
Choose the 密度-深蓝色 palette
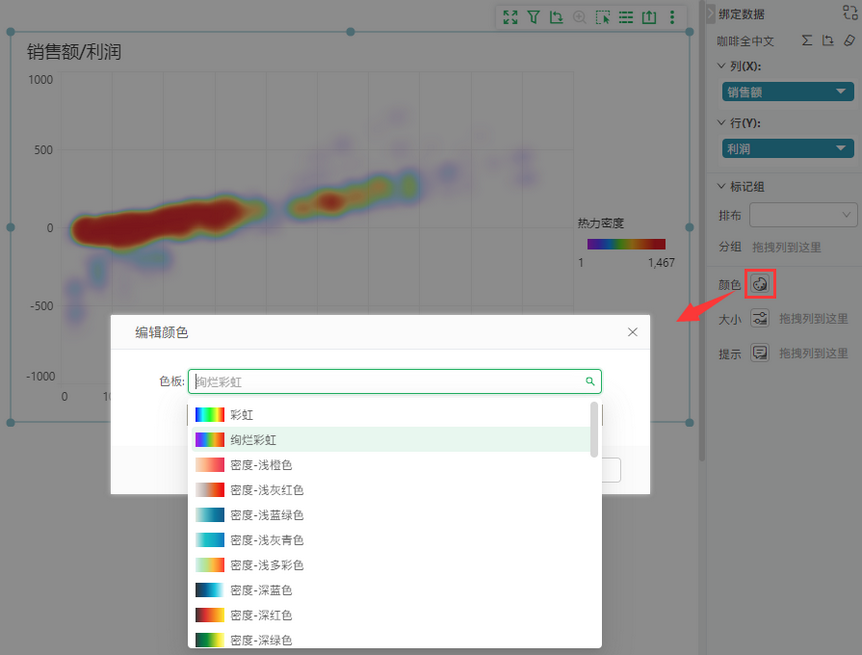pos(390,590)
